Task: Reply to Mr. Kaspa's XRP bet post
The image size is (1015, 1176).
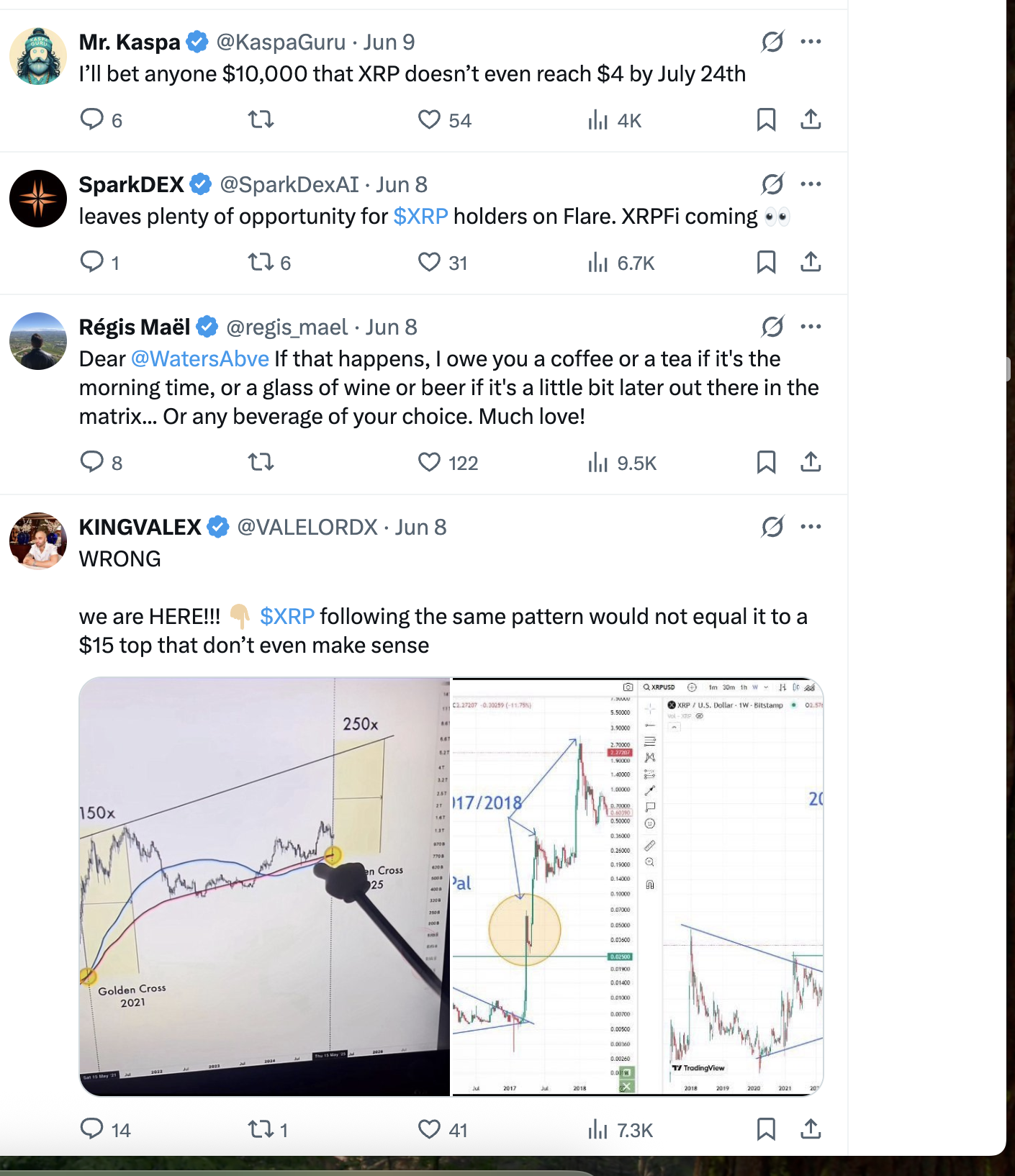Action: [92, 119]
